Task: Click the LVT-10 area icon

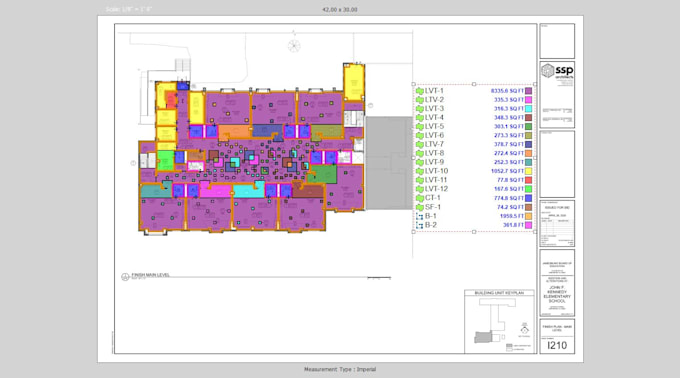Action: (419, 171)
